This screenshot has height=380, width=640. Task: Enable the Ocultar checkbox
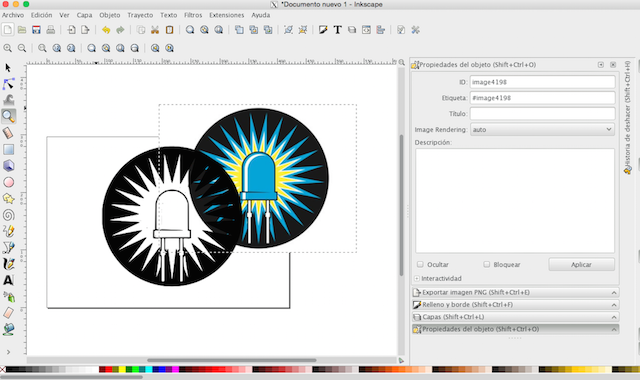(x=420, y=264)
